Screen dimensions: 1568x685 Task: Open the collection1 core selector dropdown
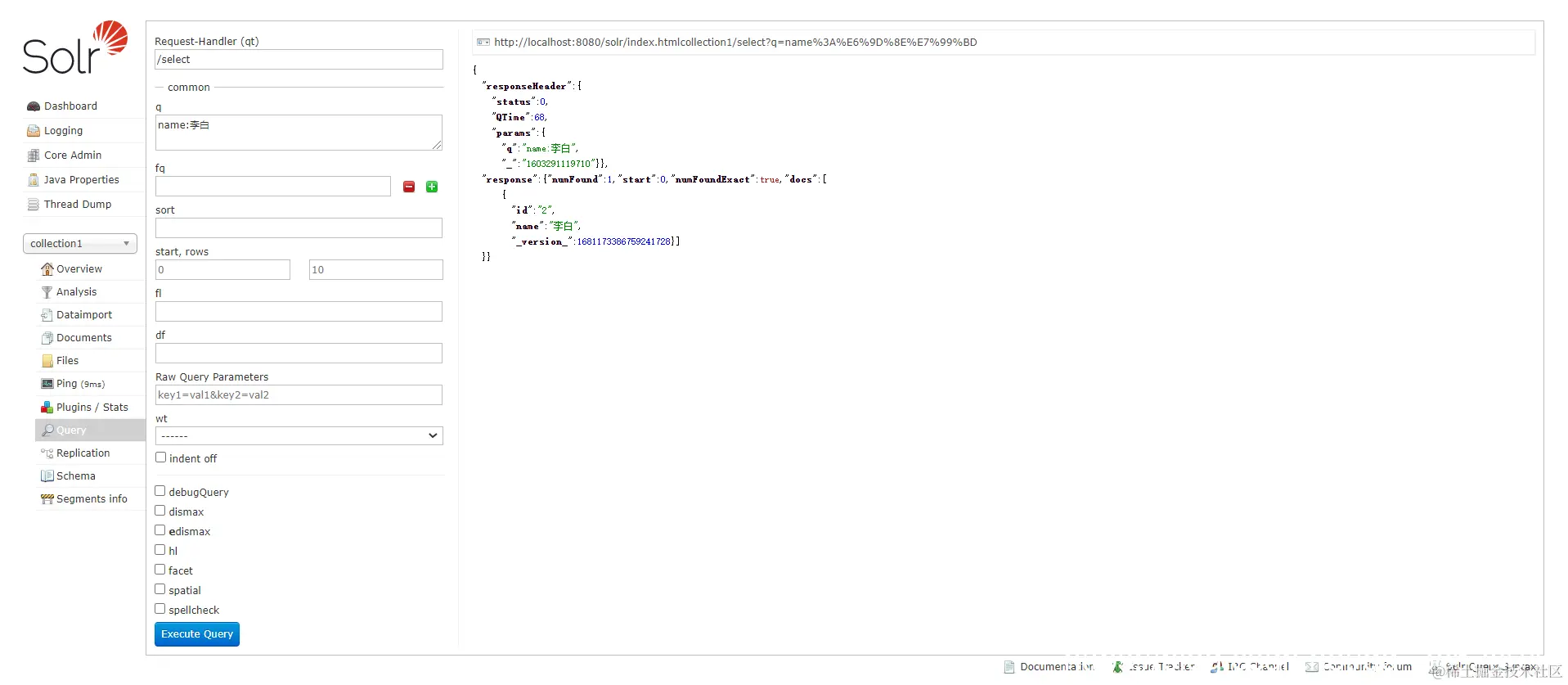coord(80,244)
